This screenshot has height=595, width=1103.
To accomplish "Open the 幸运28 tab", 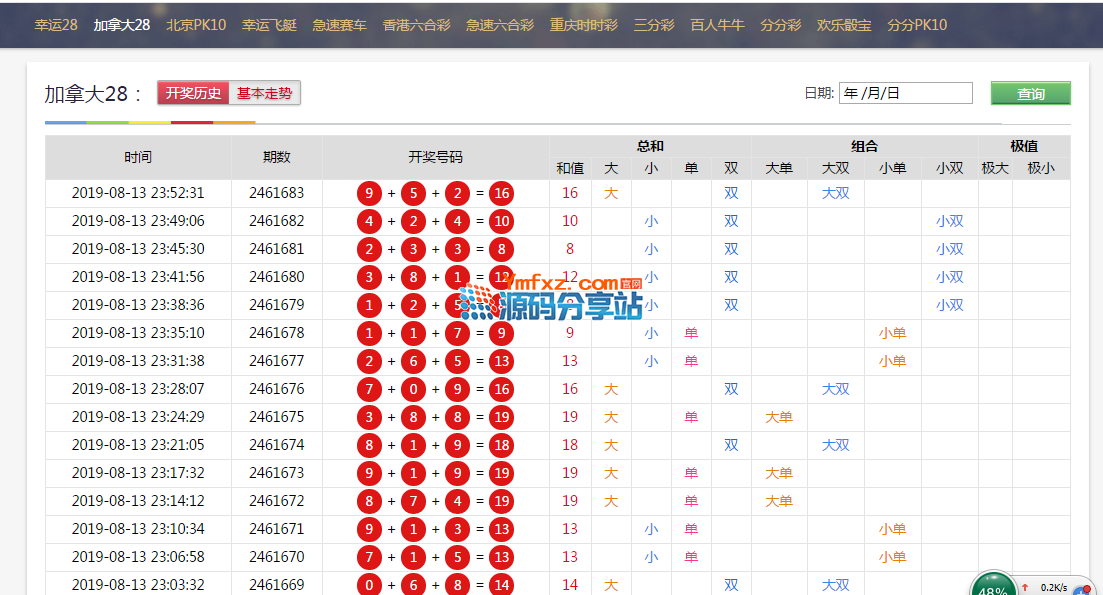I will point(56,25).
